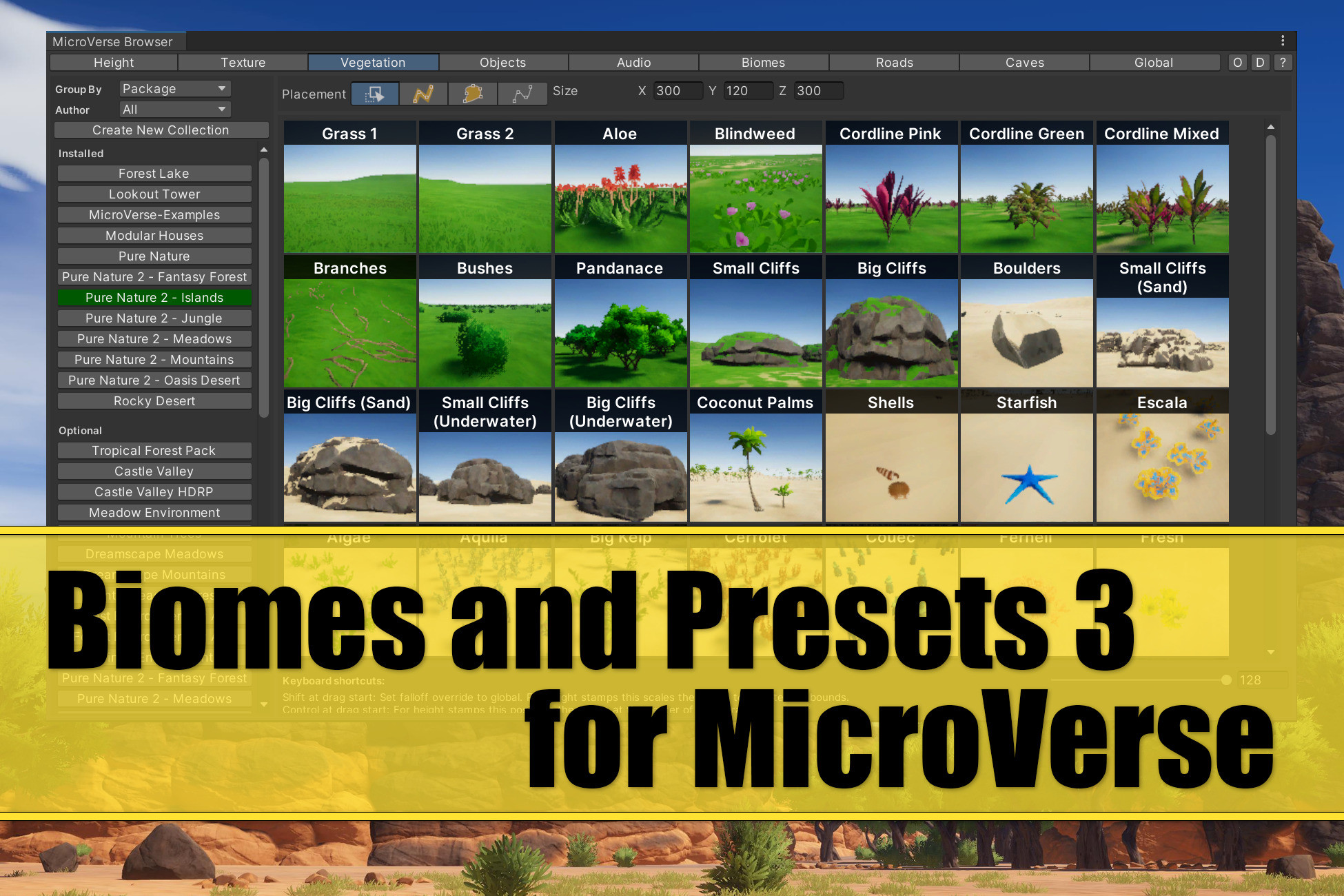Open the Vegetation tab
Viewport: 1344px width, 896px height.
point(373,63)
